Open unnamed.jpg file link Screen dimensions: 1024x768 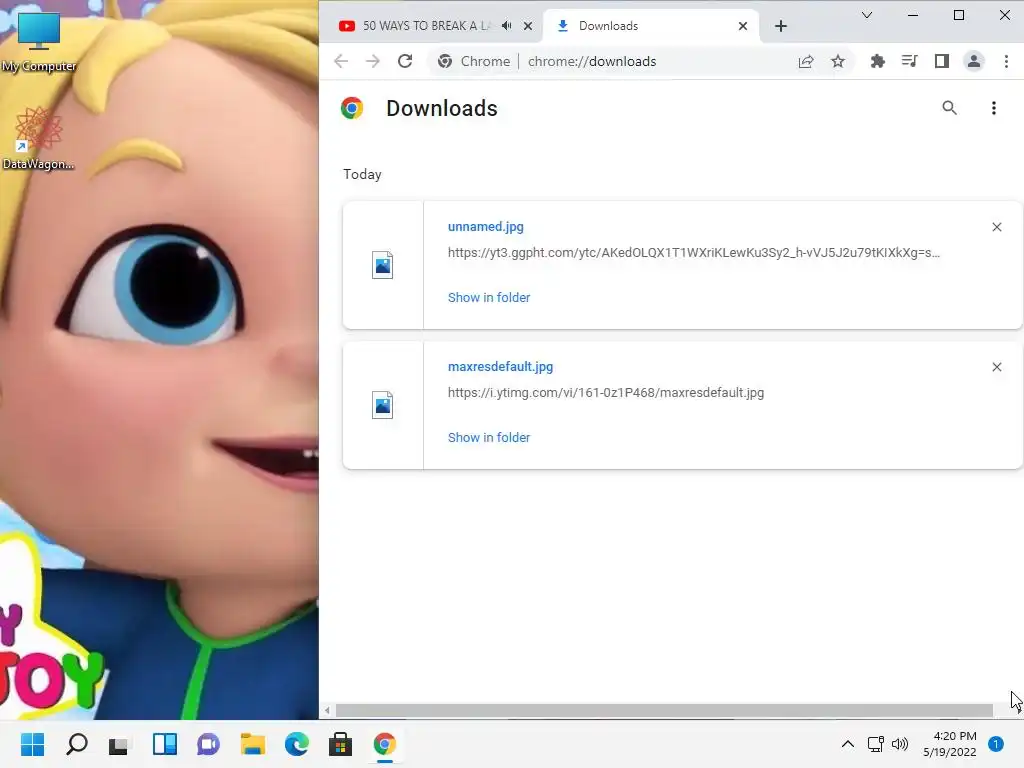[485, 227]
